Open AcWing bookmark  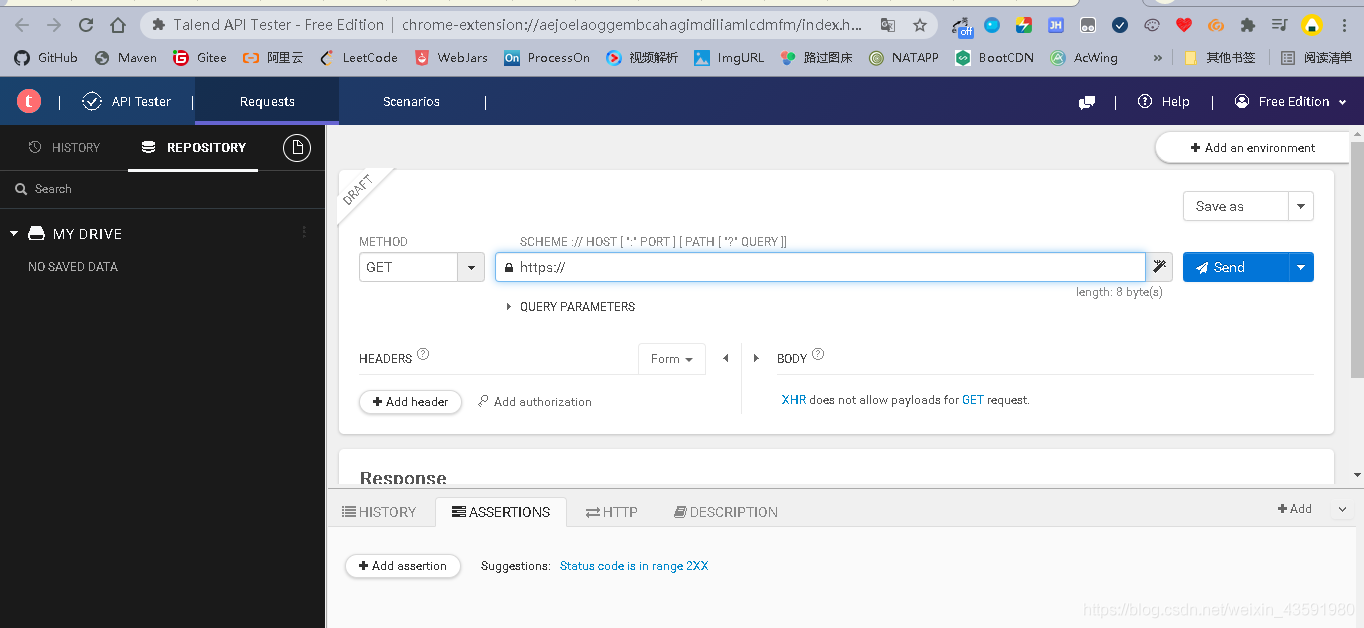coord(1084,58)
